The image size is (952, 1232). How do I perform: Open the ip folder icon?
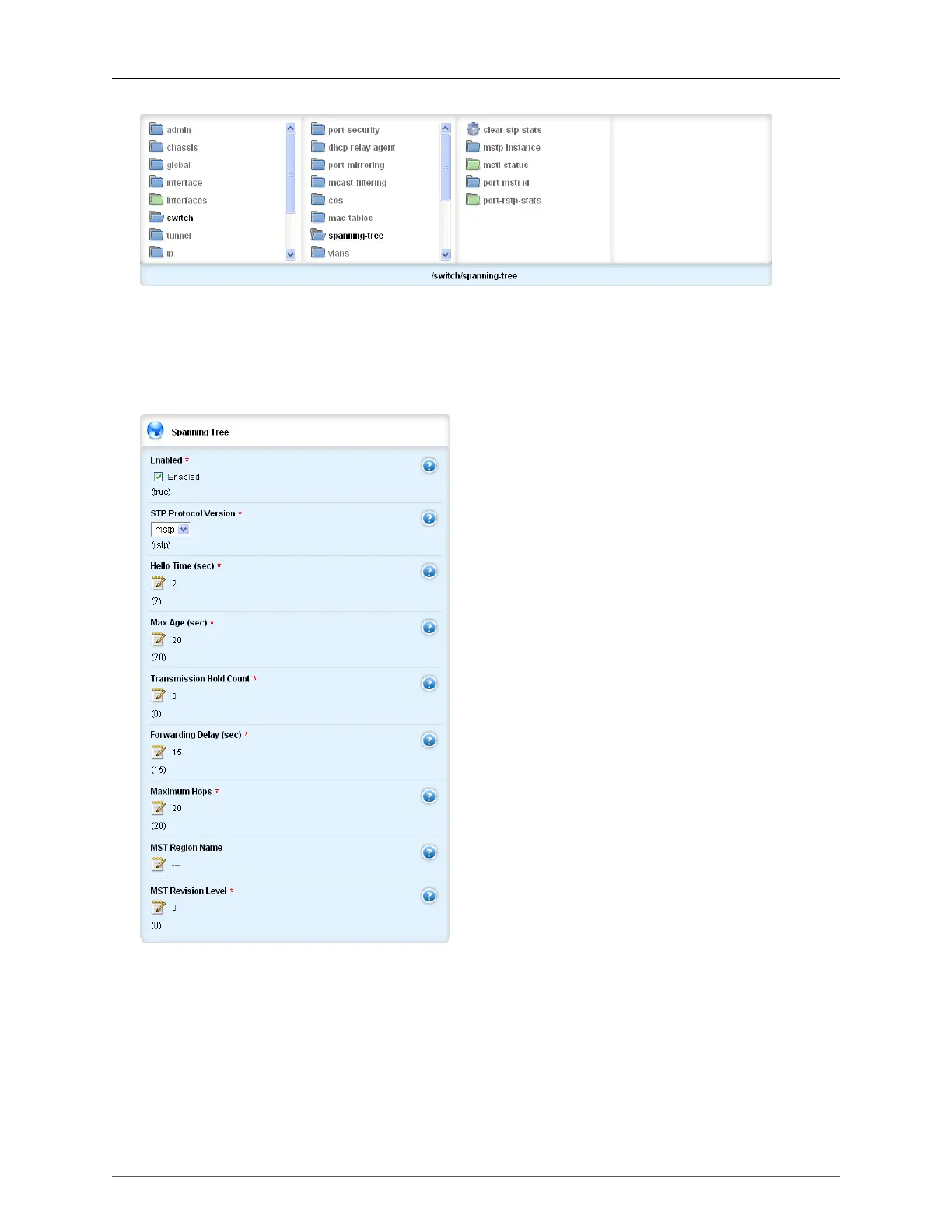click(156, 252)
